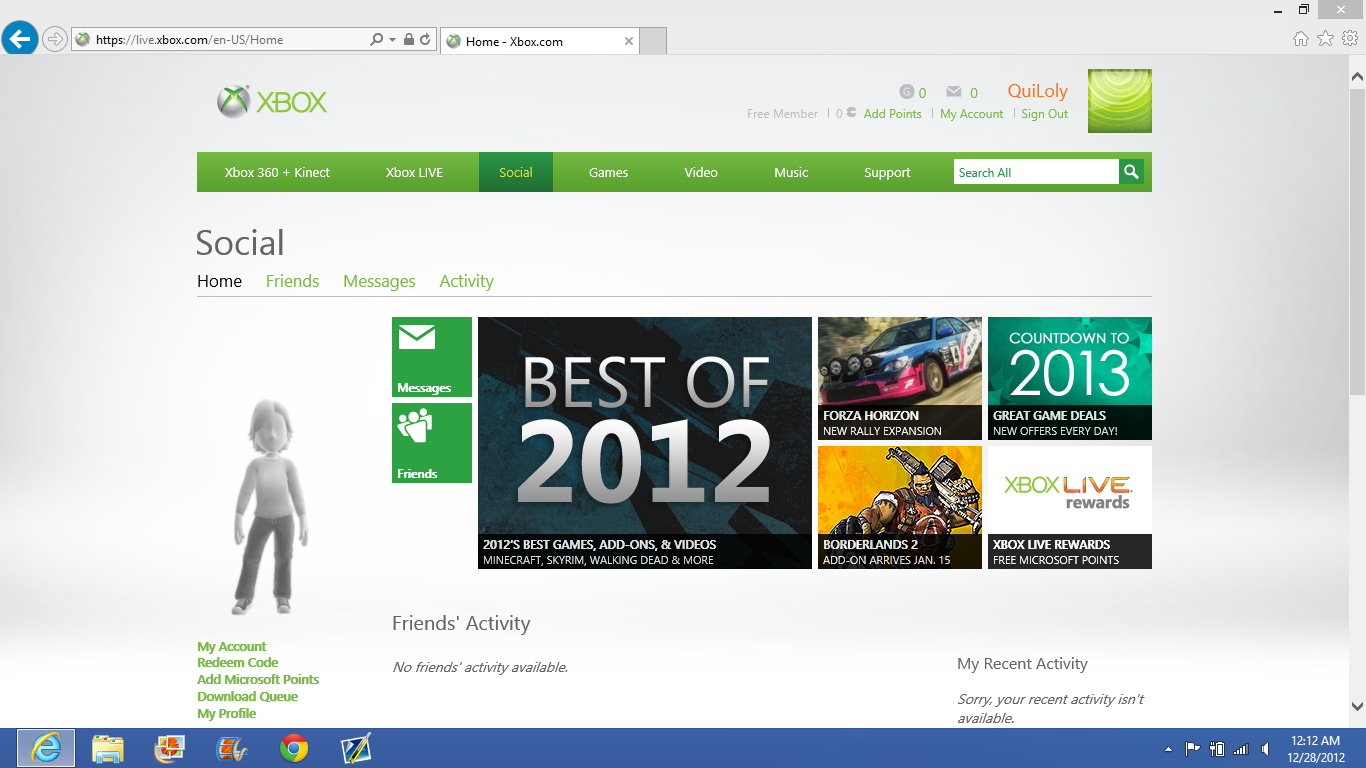Go back using the browser back arrow

pyautogui.click(x=20, y=40)
